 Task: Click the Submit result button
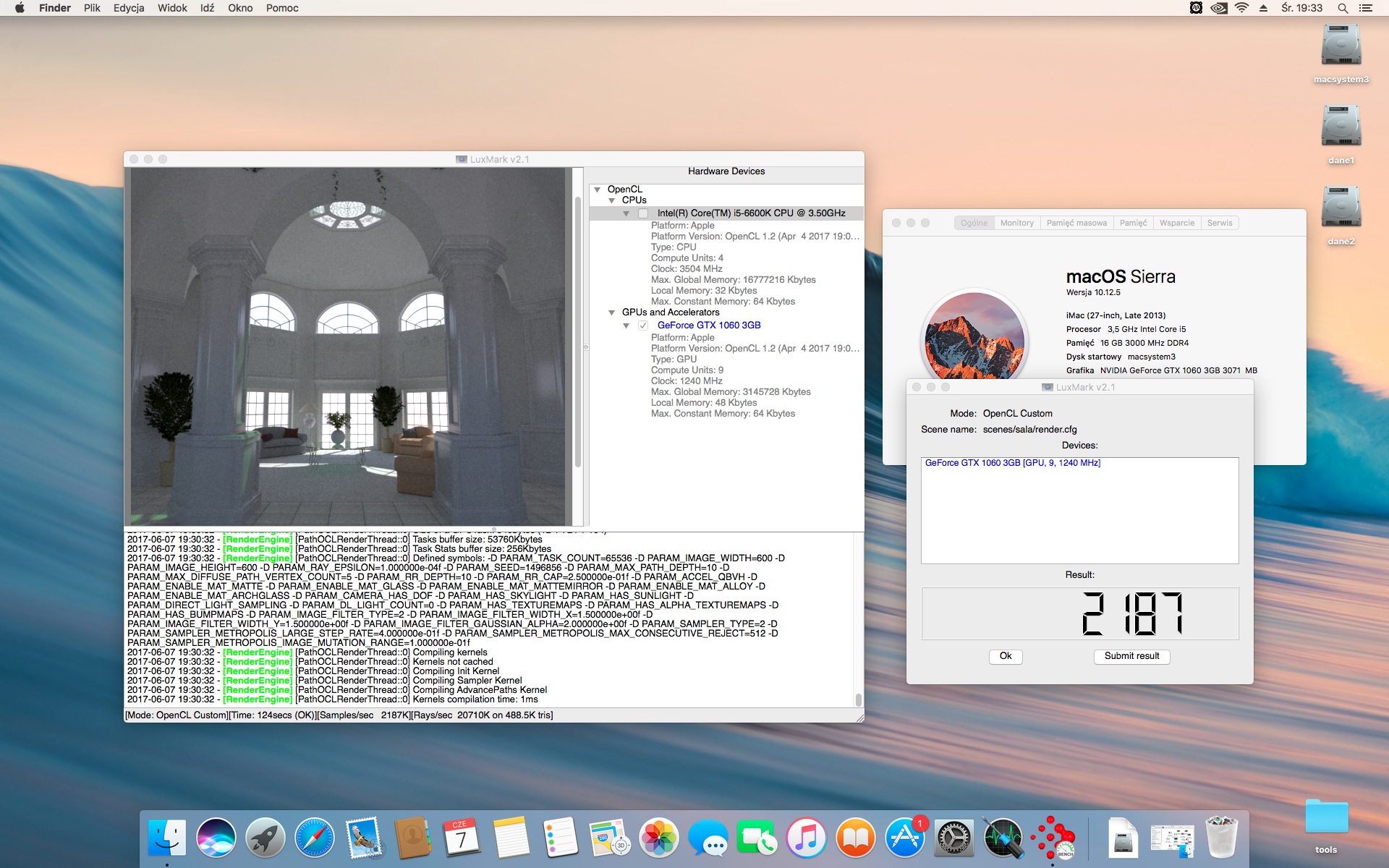(x=1131, y=656)
